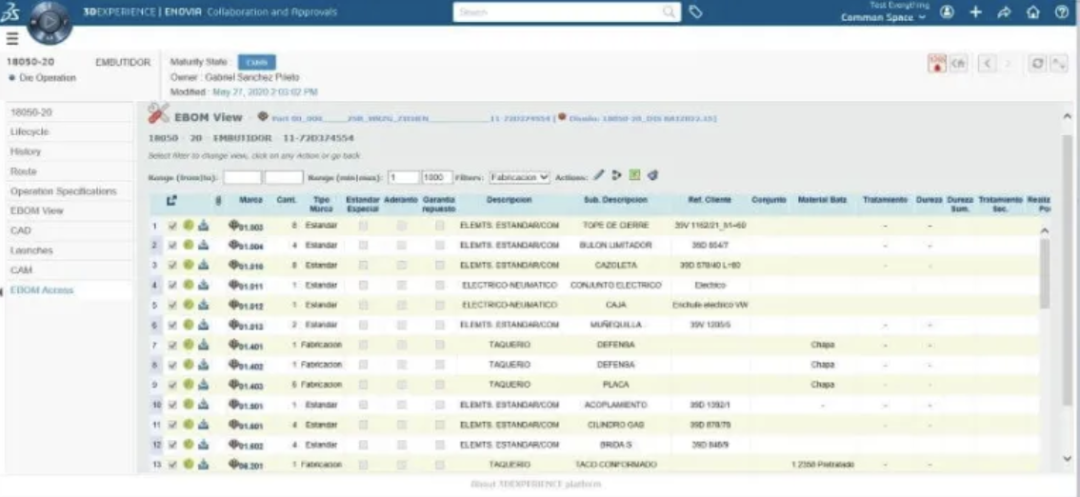Click the plus add icon
This screenshot has width=1080, height=497.
976,12
